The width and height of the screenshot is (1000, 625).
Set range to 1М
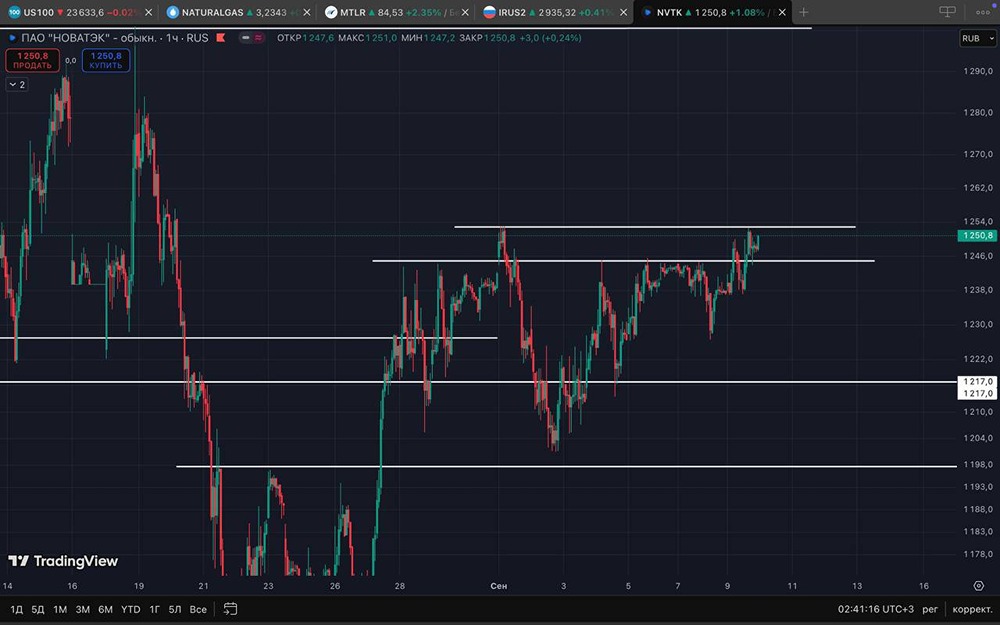tap(60, 609)
